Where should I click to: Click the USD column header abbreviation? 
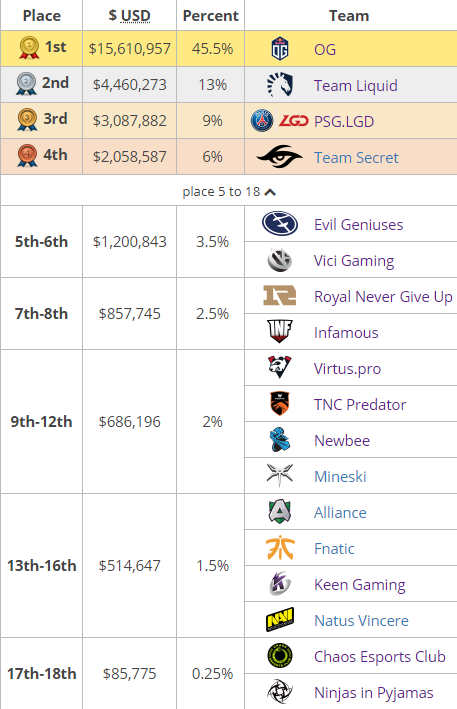136,16
